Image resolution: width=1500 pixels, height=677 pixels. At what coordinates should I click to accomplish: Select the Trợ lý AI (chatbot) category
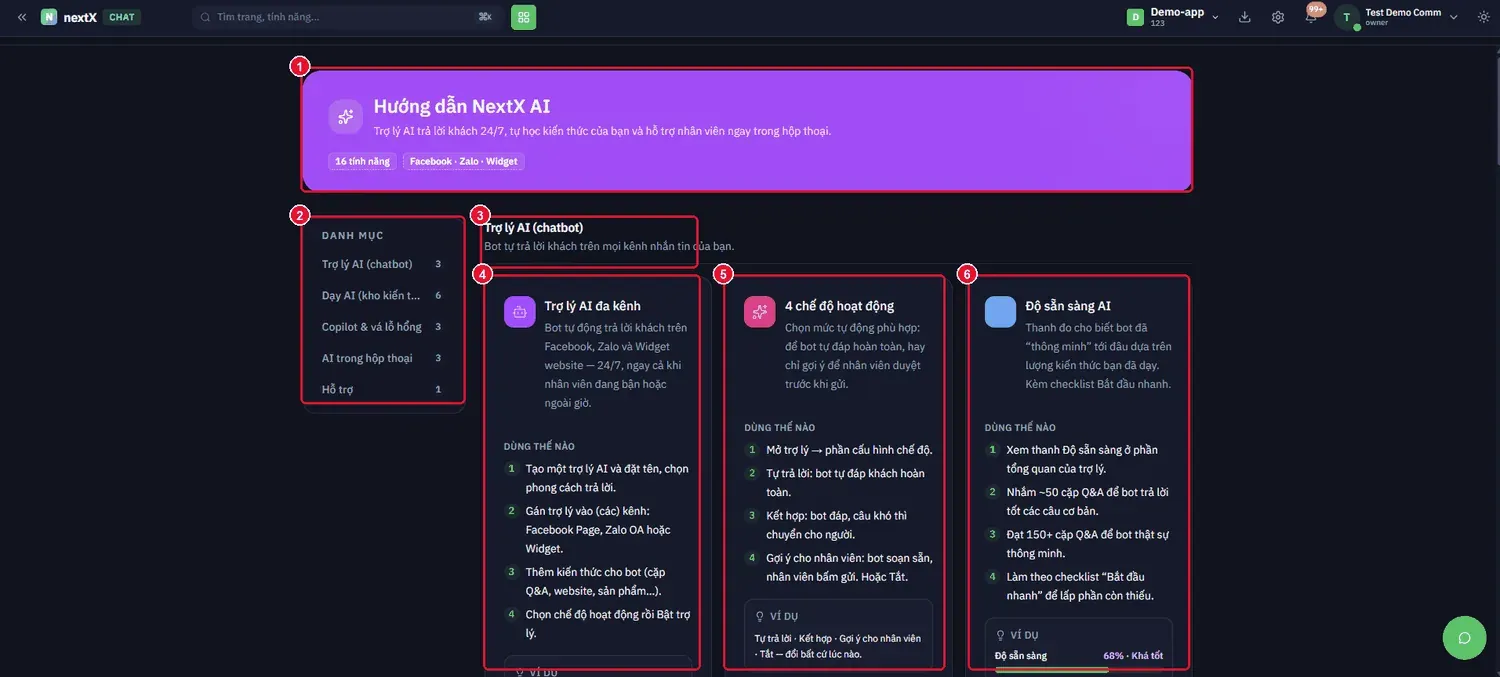pyautogui.click(x=382, y=264)
